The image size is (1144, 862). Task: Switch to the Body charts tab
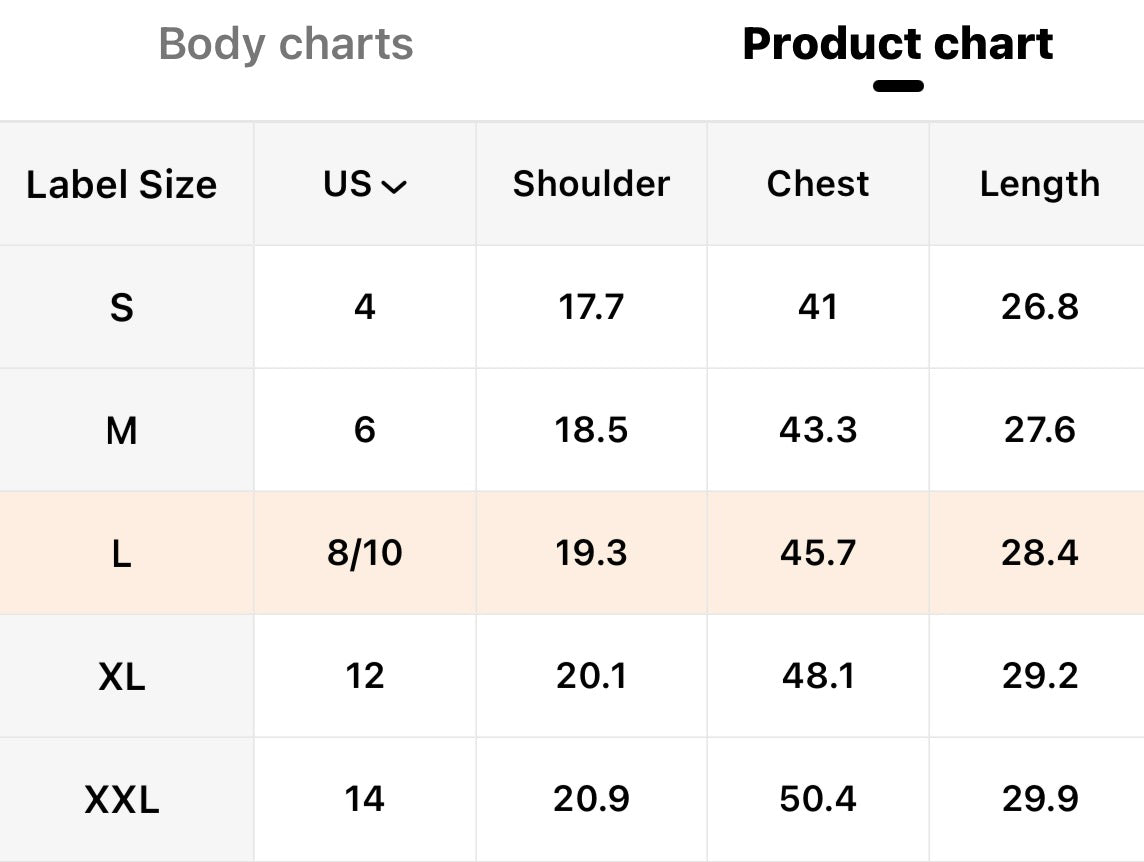pyautogui.click(x=285, y=44)
